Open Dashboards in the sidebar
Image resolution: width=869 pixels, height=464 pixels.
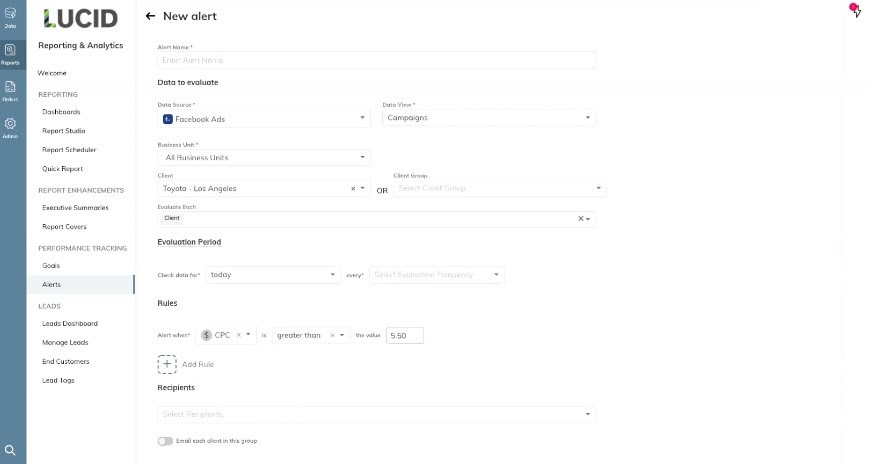click(61, 112)
